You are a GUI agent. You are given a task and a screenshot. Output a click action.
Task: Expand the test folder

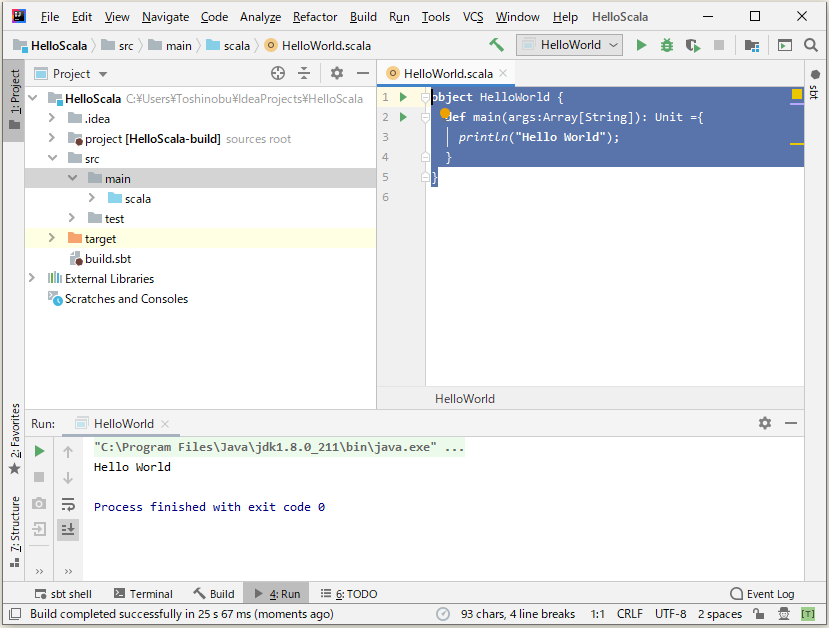[x=72, y=218]
